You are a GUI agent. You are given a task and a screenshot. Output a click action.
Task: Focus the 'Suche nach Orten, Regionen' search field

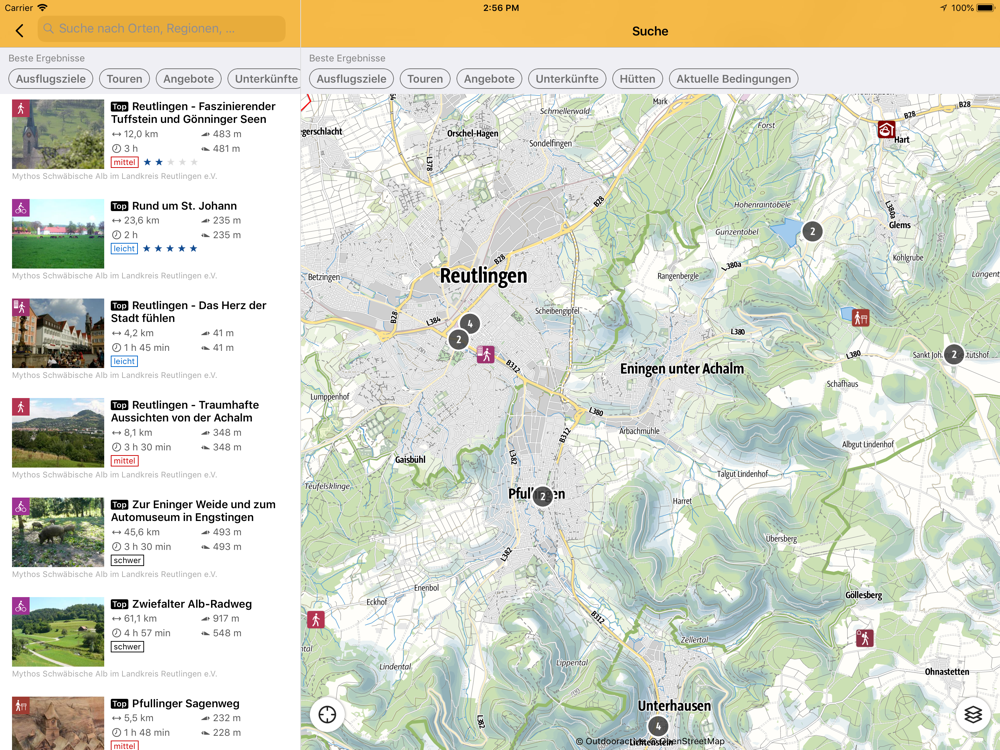tap(161, 29)
